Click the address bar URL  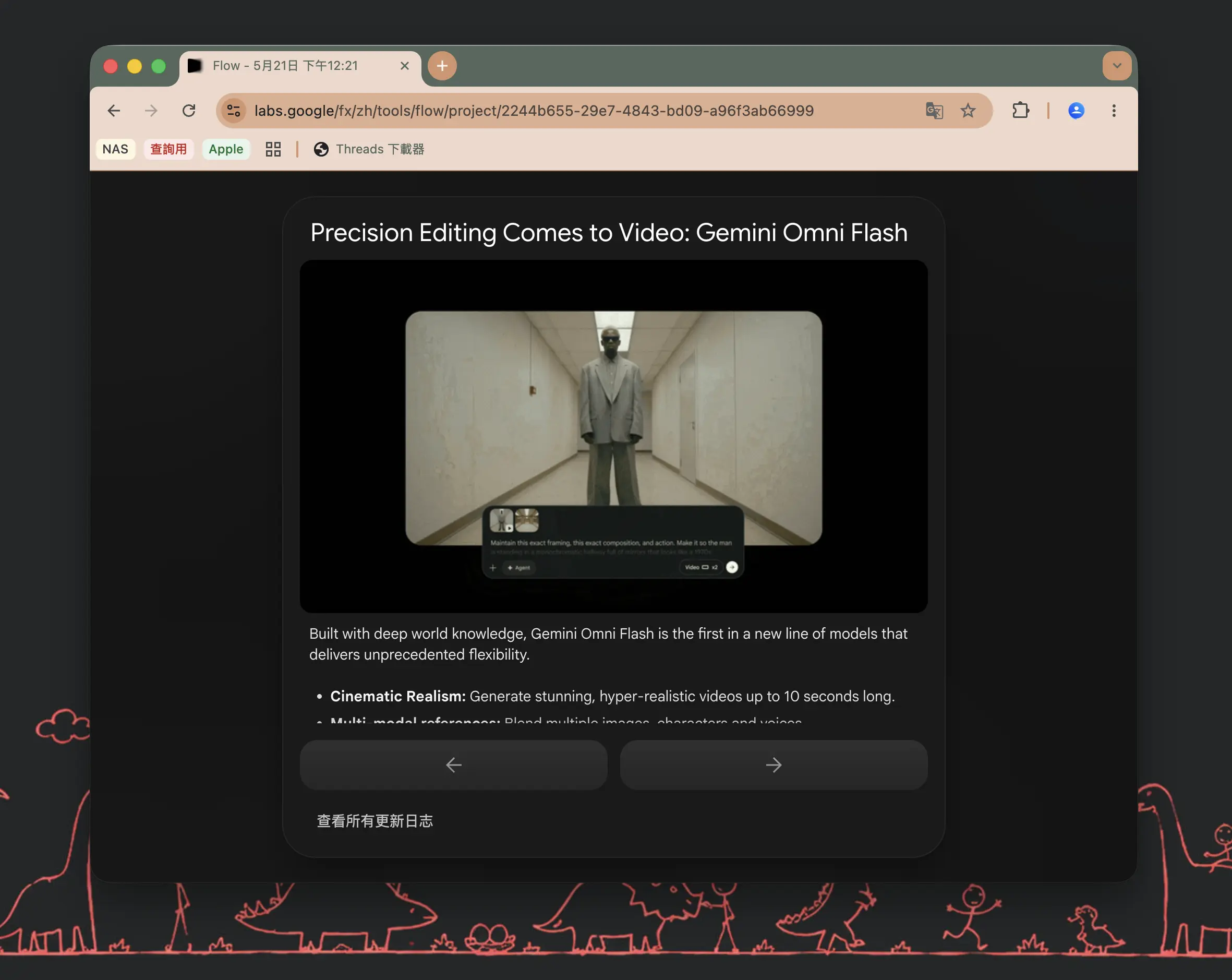pos(534,110)
